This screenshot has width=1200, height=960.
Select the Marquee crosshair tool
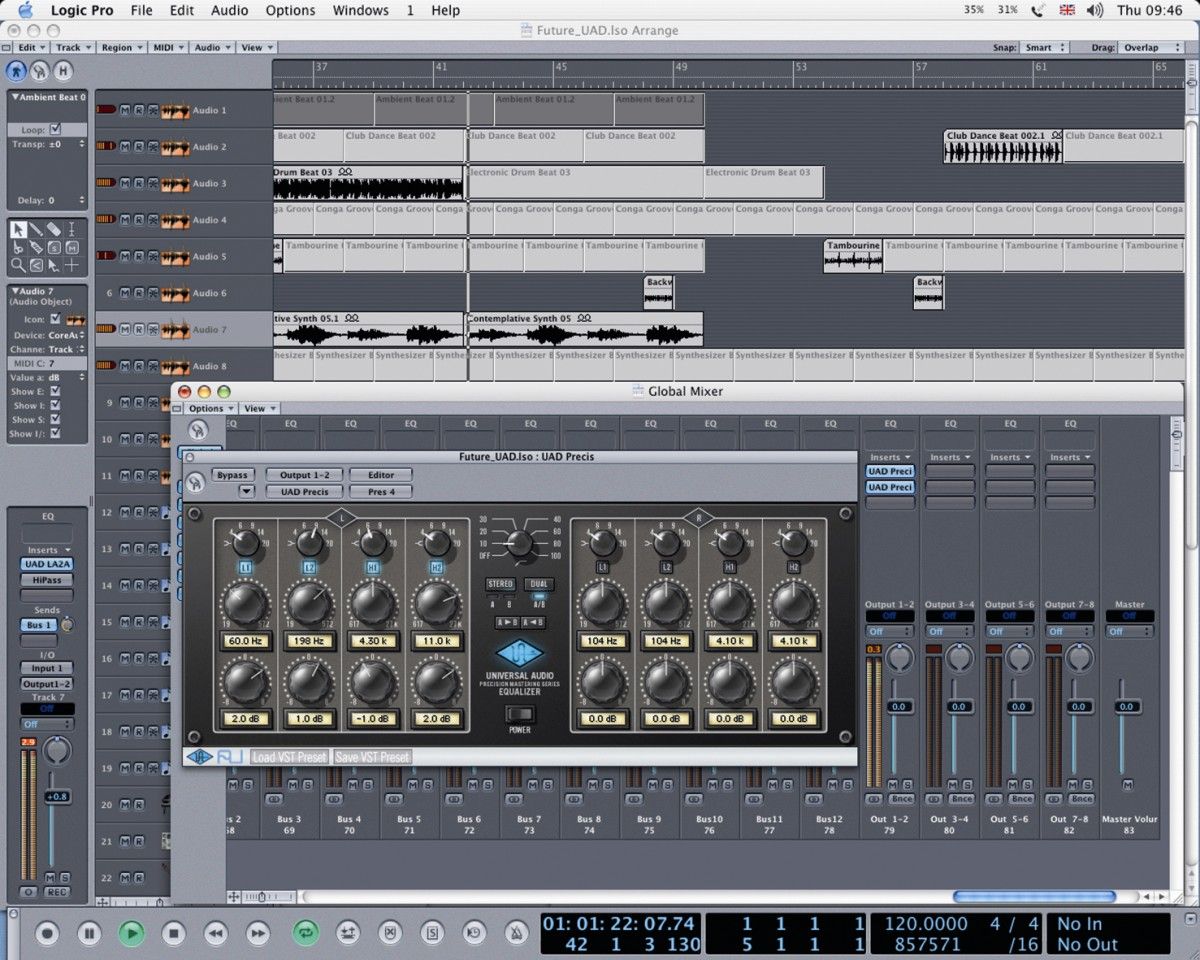72,265
